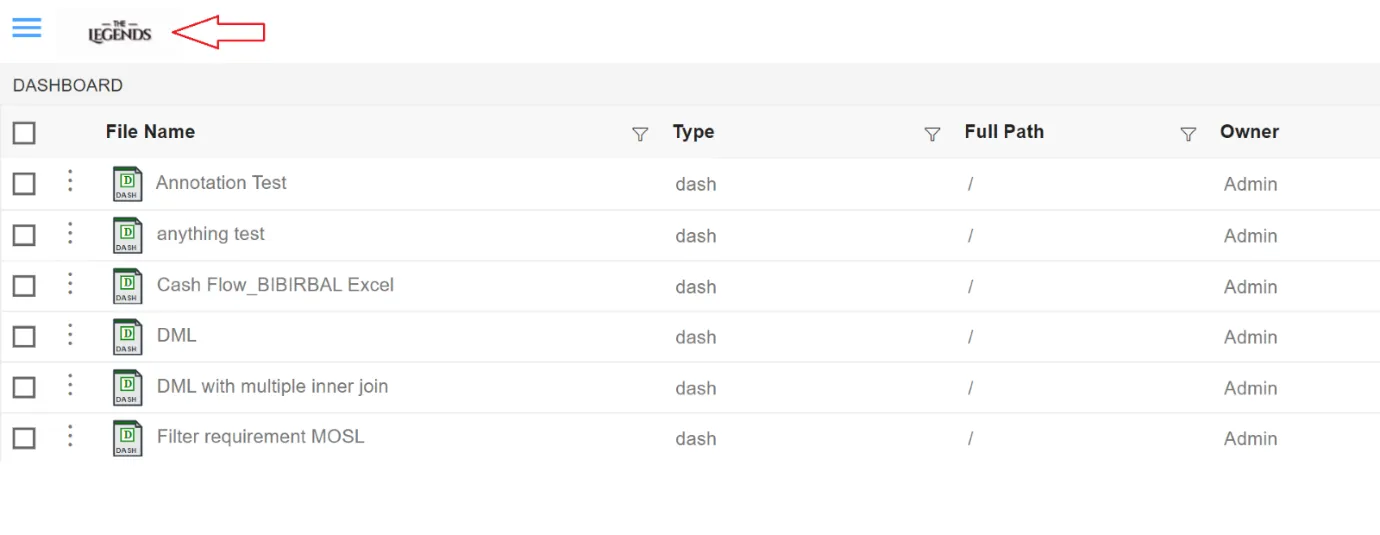Open the anything test dashboard
Viewport: 1380px width, 535px height.
pyautogui.click(x=211, y=234)
